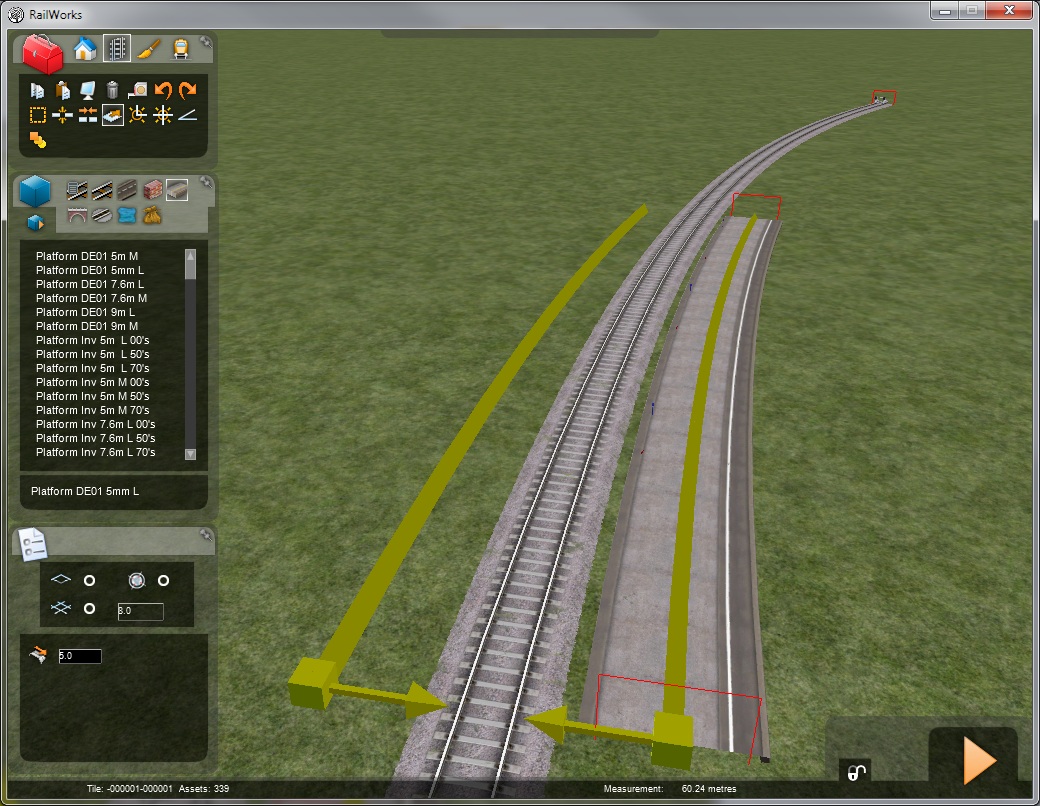Select the gradient angle tool
Screen dimensions: 1040x806
pyautogui.click(x=188, y=115)
